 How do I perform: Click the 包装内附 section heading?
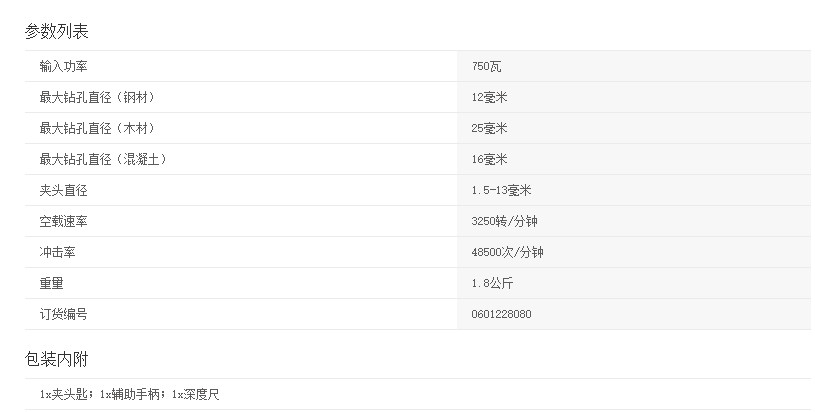[x=57, y=359]
